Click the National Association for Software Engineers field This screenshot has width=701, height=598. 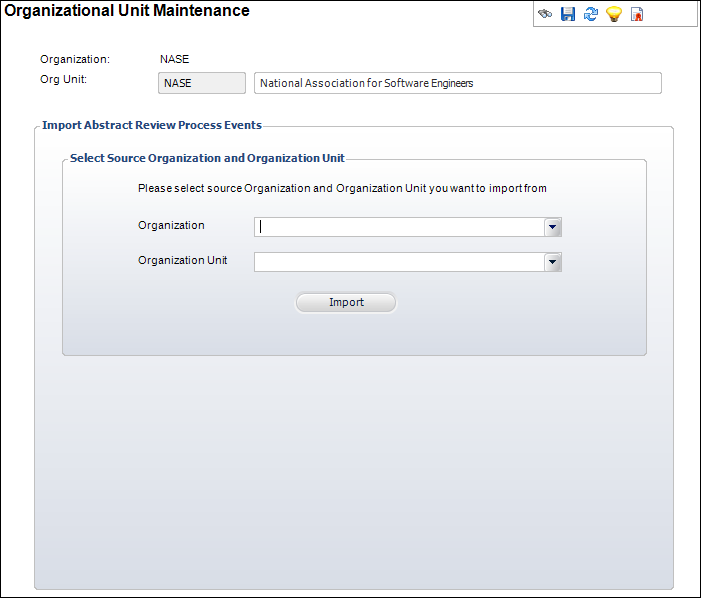pos(457,83)
